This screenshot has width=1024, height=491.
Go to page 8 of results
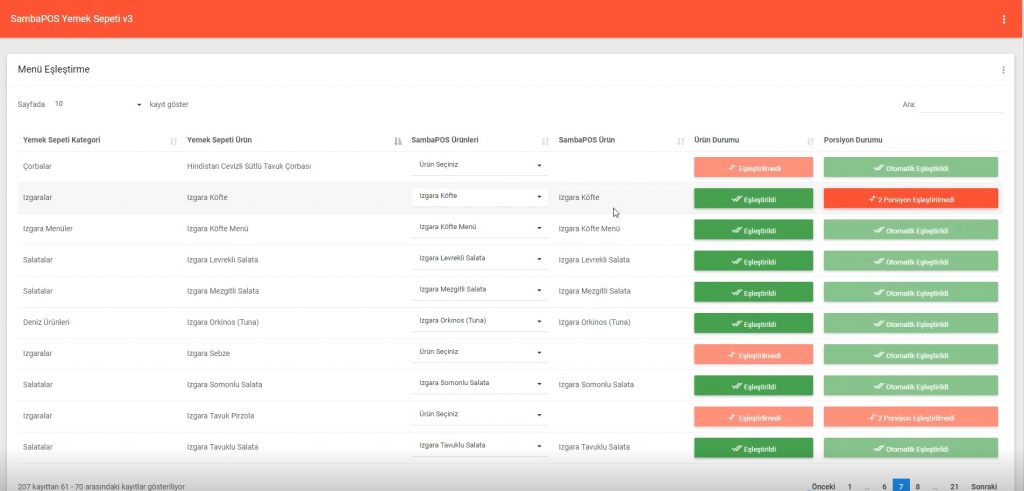[917, 486]
